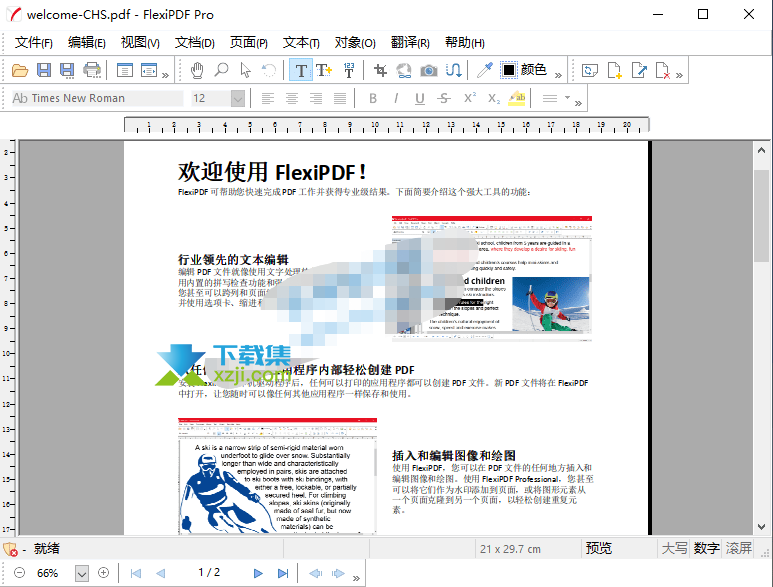The width and height of the screenshot is (773, 587).
Task: Click the 1 / 2 page number field
Action: click(x=209, y=573)
